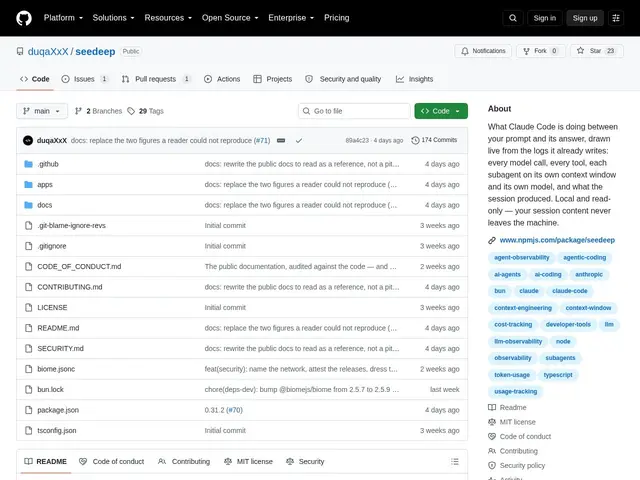Open the 0.31.2 commit message
This screenshot has height=480, width=640.
point(214,410)
